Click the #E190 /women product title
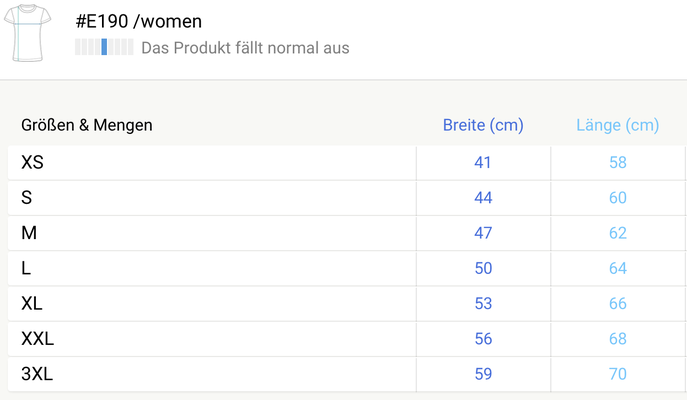This screenshot has height=400, width=687. (x=139, y=21)
